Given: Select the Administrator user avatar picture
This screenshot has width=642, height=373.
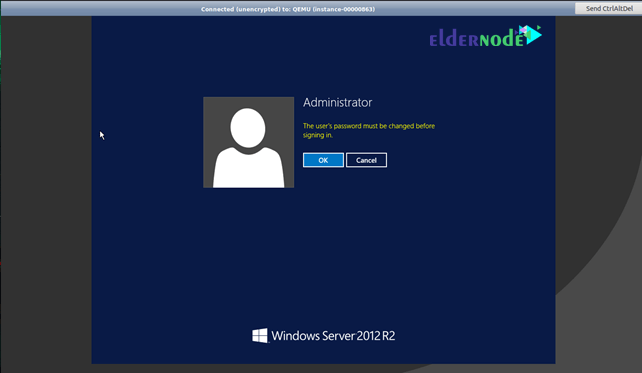Looking at the screenshot, I should pos(249,142).
